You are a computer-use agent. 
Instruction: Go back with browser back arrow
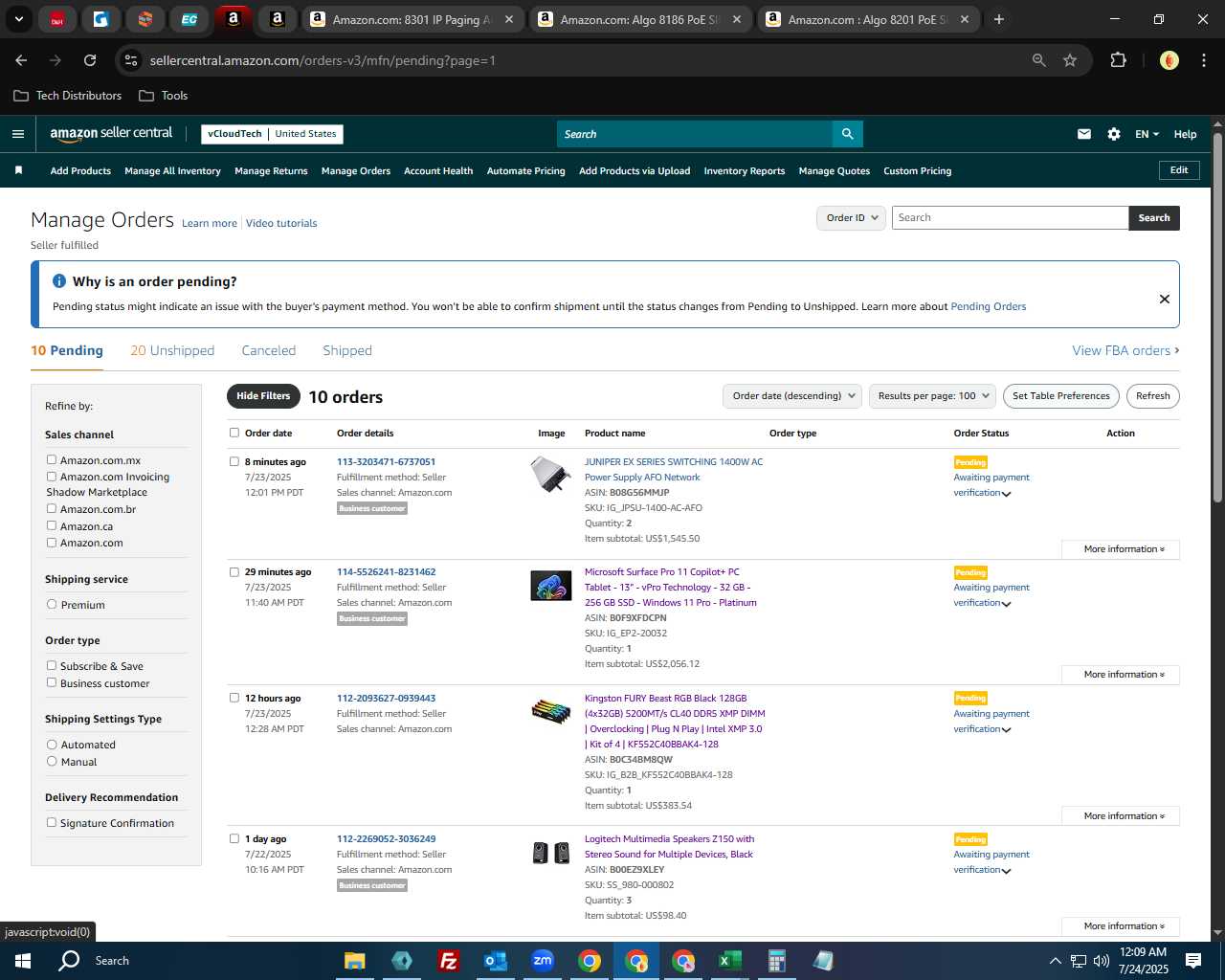(21, 60)
